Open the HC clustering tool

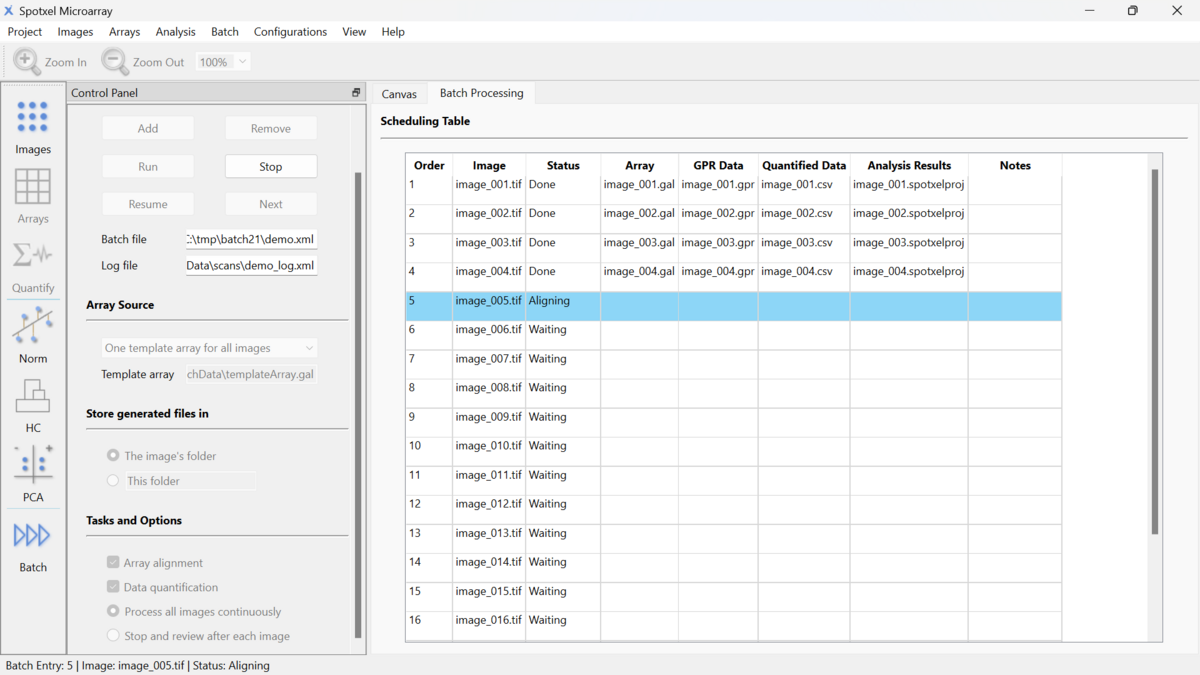pyautogui.click(x=32, y=396)
